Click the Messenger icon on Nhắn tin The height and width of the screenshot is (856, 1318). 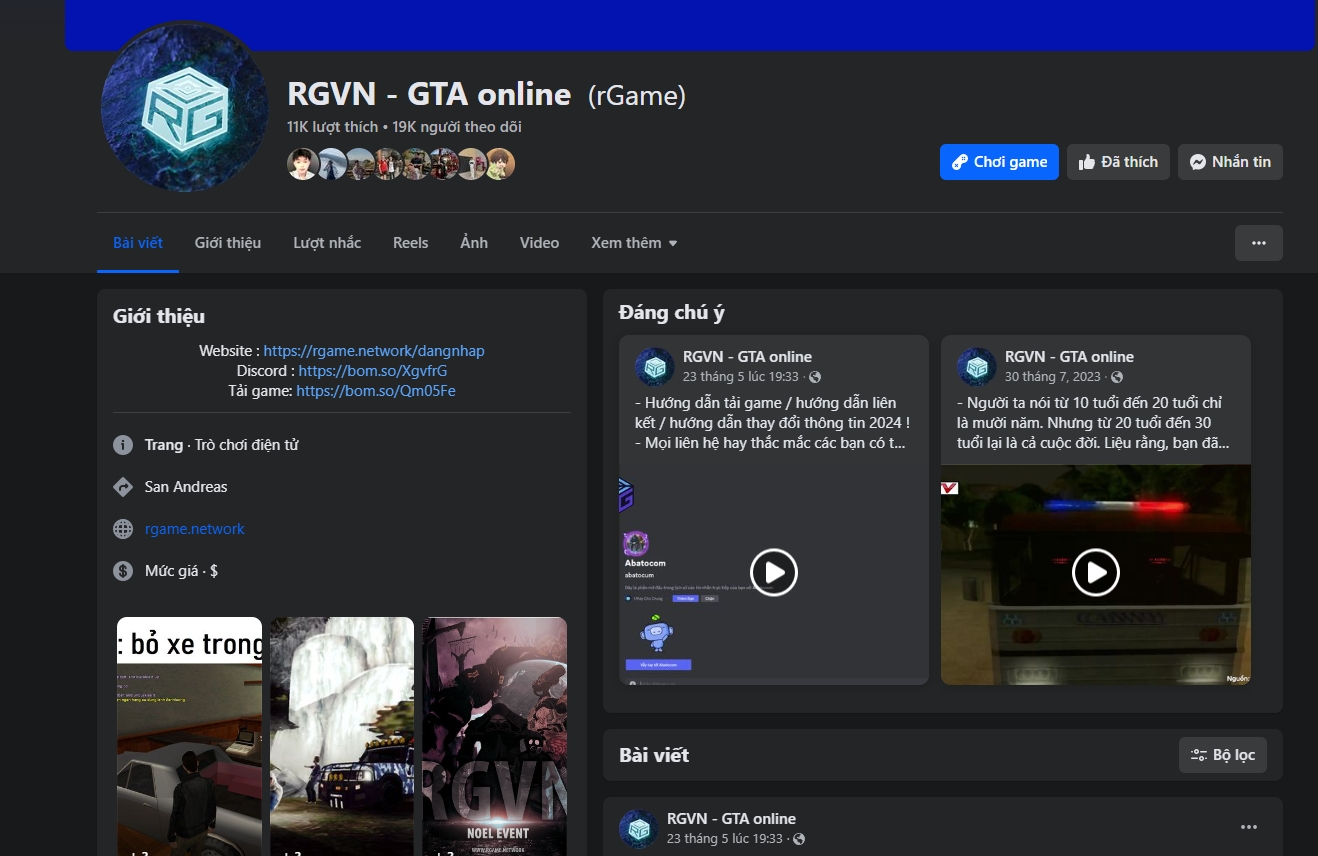[1198, 162]
